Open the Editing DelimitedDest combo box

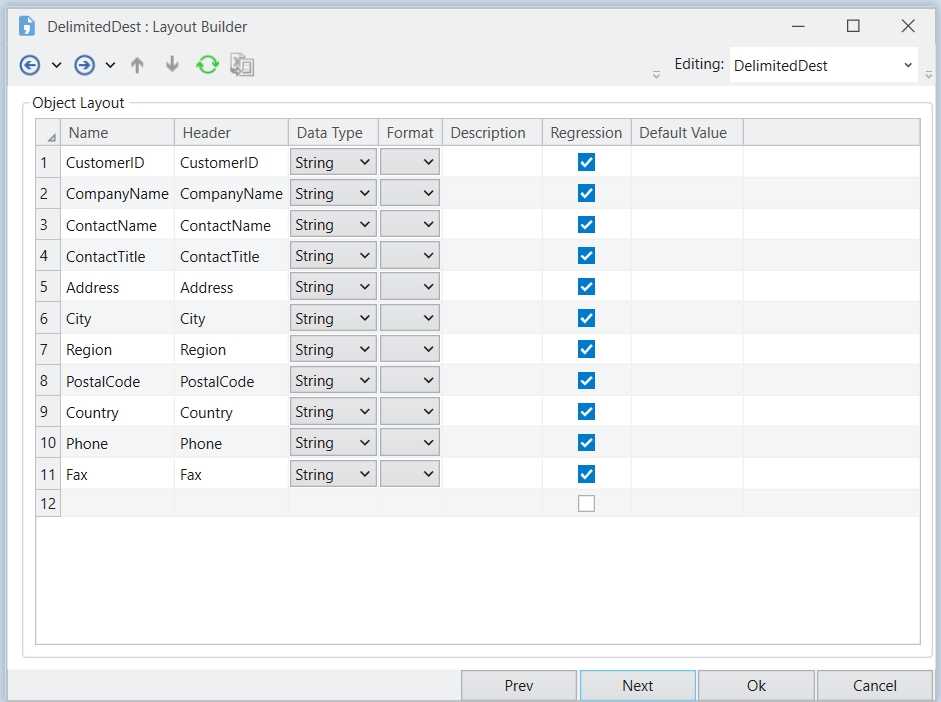823,65
